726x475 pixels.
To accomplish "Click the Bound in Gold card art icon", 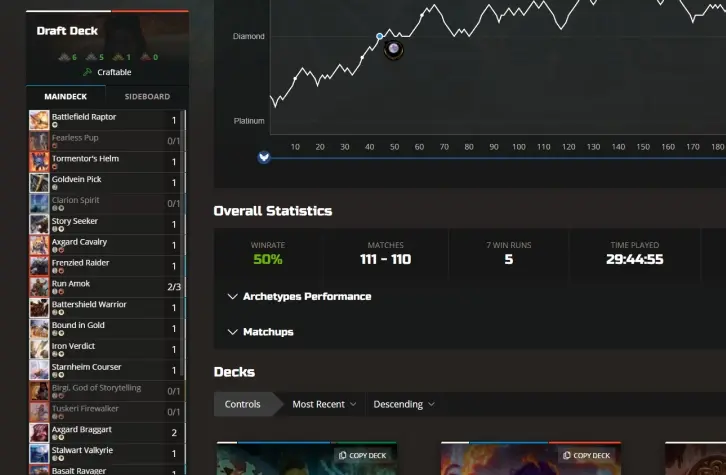I will 39,328.
